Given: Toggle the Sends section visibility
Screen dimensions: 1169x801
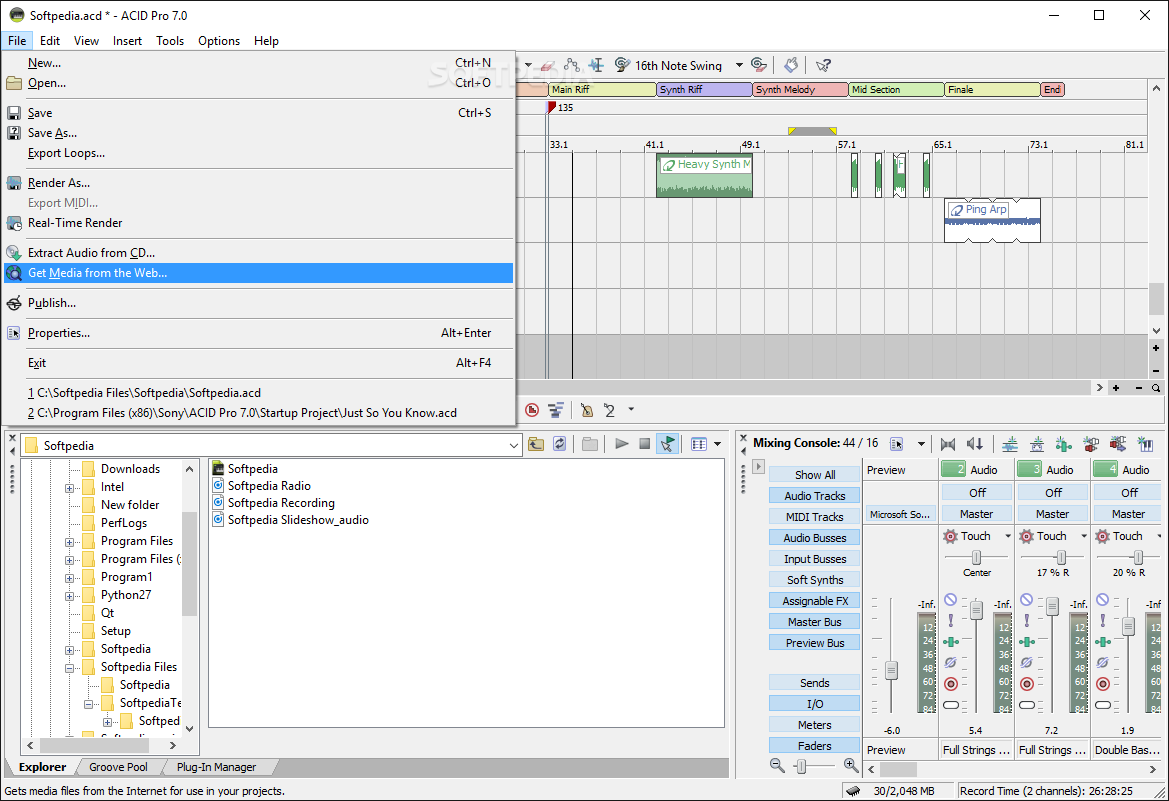Looking at the screenshot, I should [815, 683].
